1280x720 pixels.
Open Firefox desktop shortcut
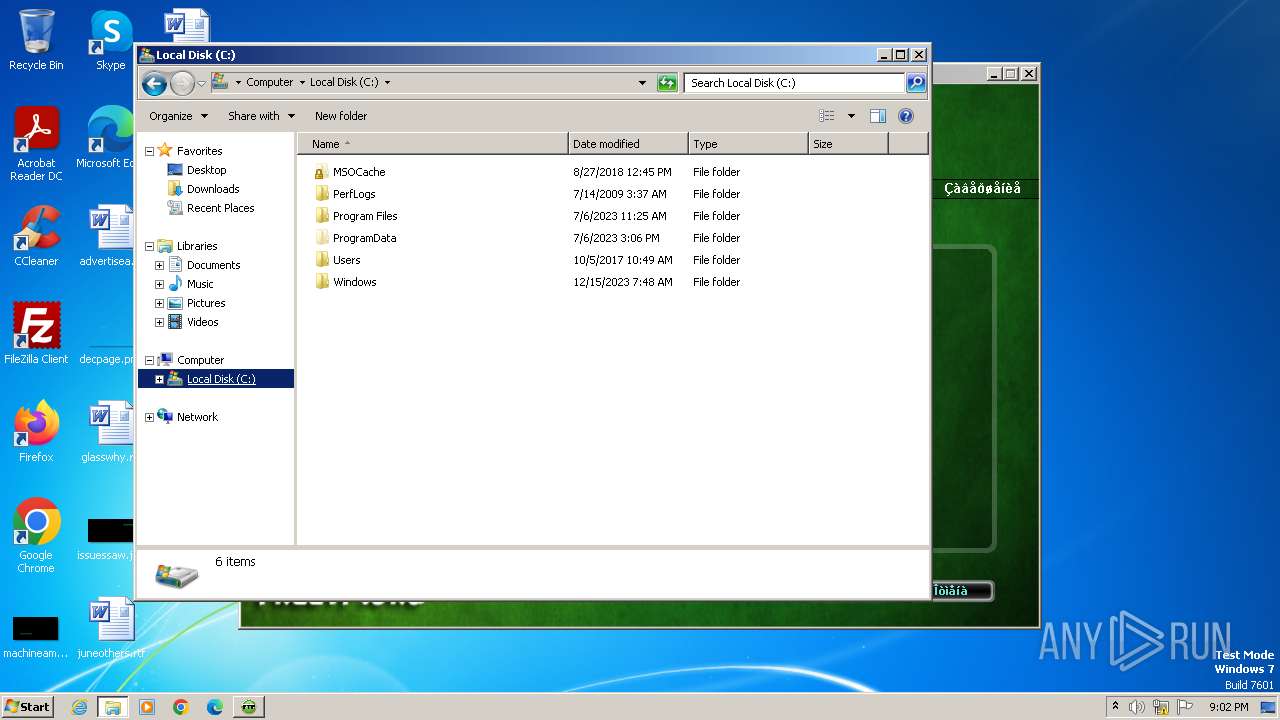(36, 432)
